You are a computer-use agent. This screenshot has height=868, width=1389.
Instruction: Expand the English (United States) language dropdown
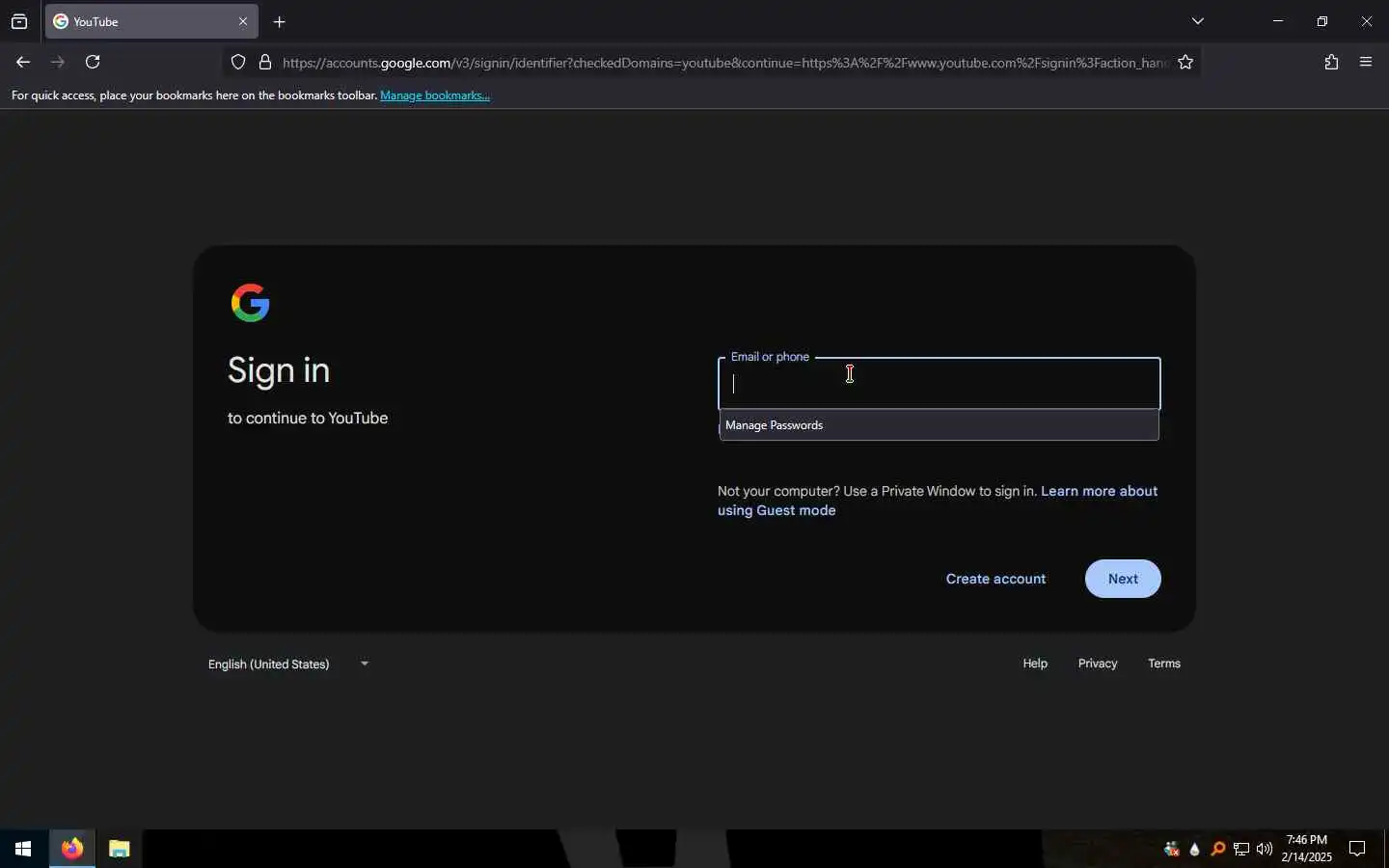click(x=288, y=664)
